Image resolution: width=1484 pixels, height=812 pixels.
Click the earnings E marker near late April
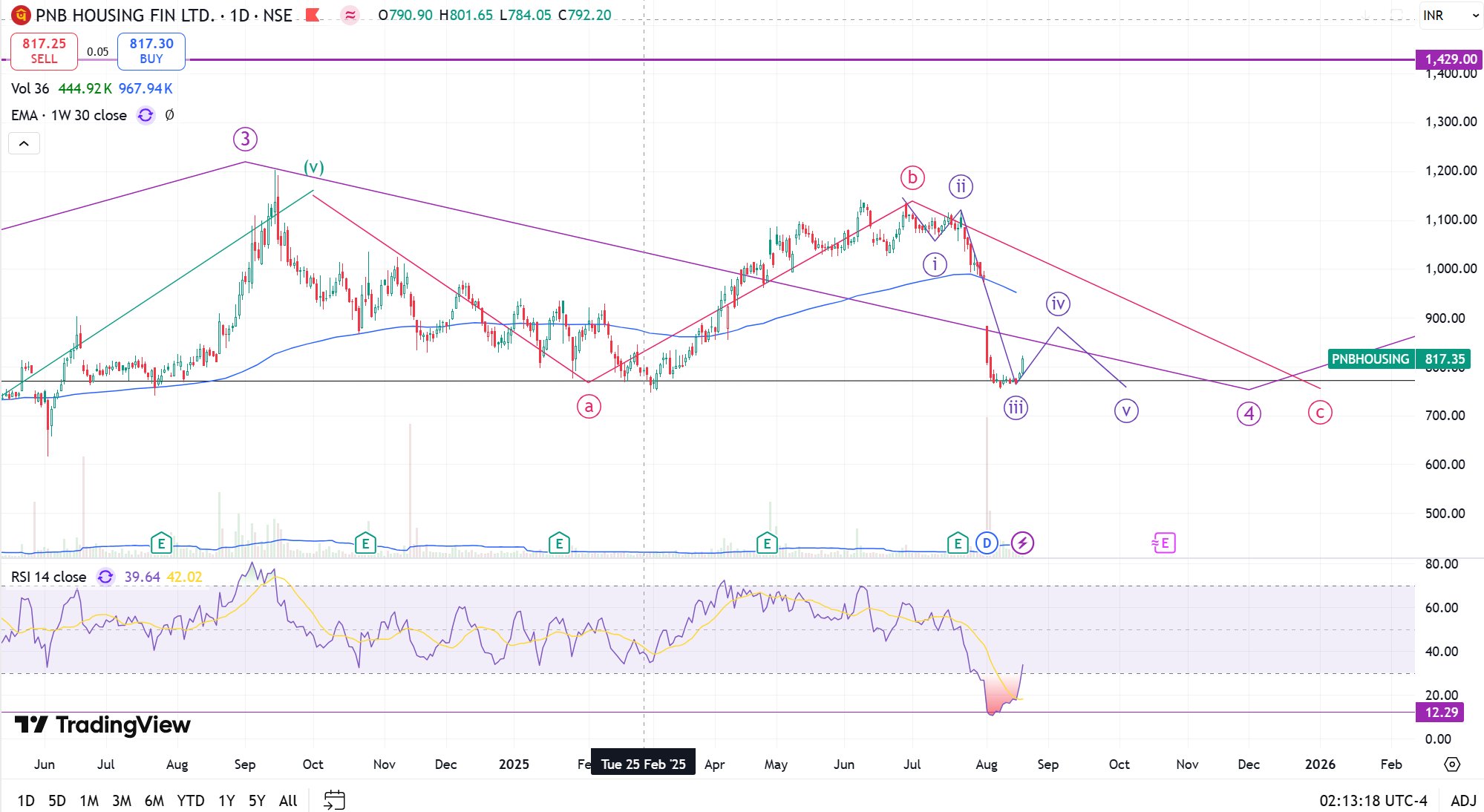767,543
